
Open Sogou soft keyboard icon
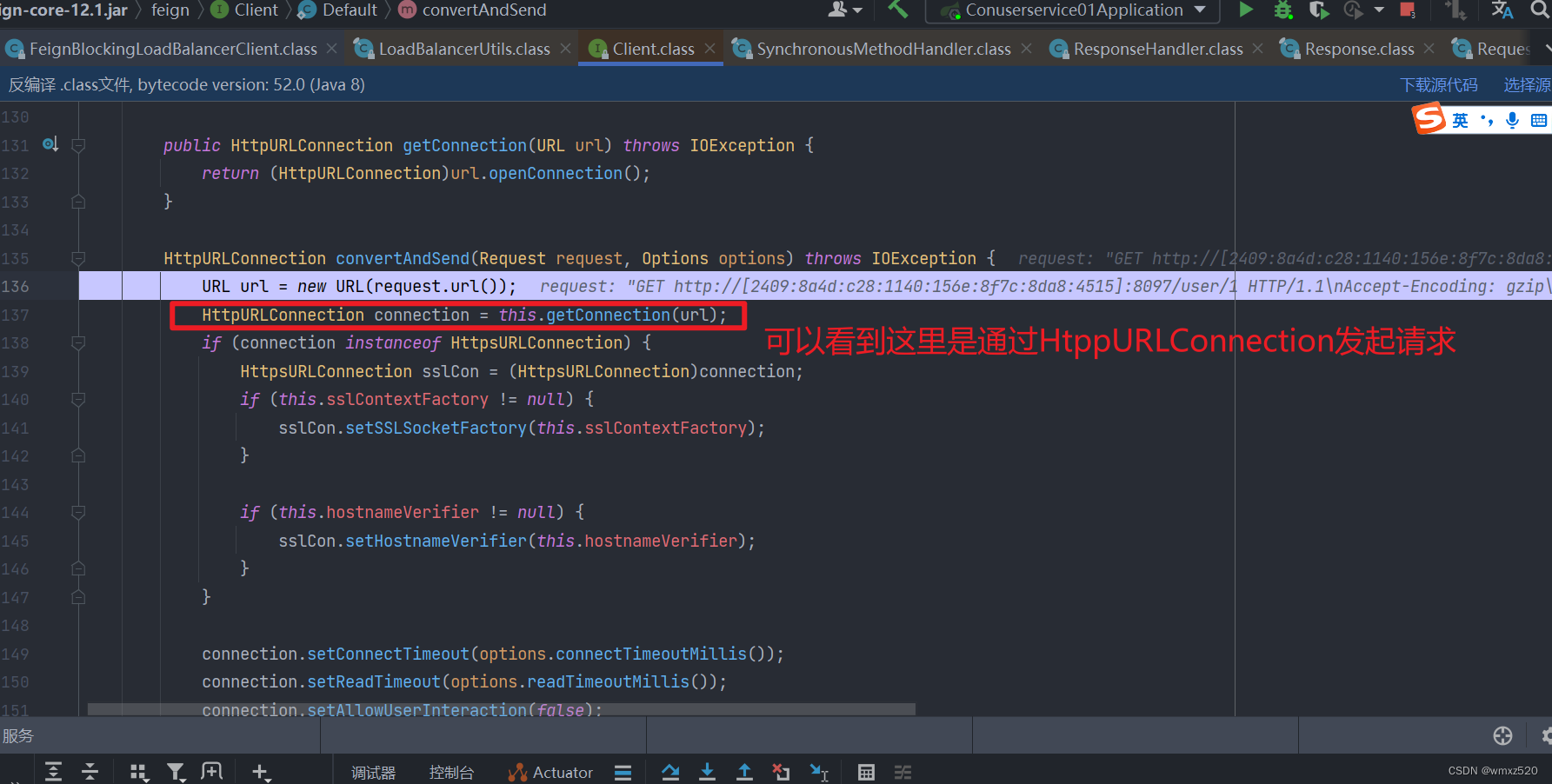[1539, 120]
